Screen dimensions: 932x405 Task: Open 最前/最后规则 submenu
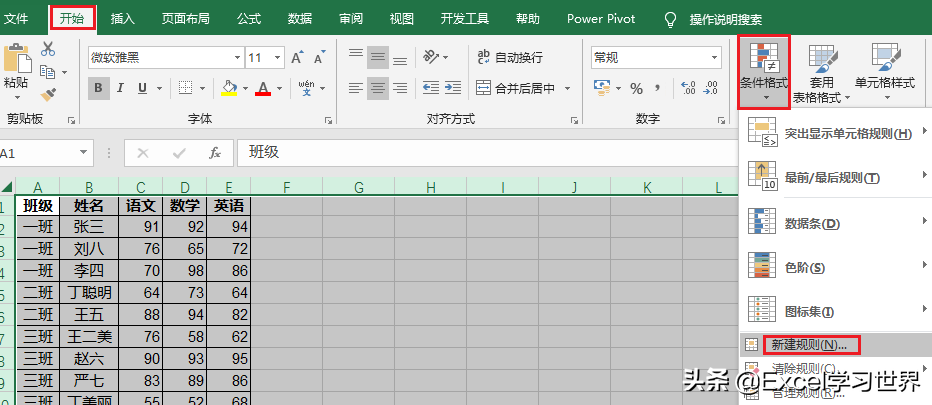(x=835, y=177)
